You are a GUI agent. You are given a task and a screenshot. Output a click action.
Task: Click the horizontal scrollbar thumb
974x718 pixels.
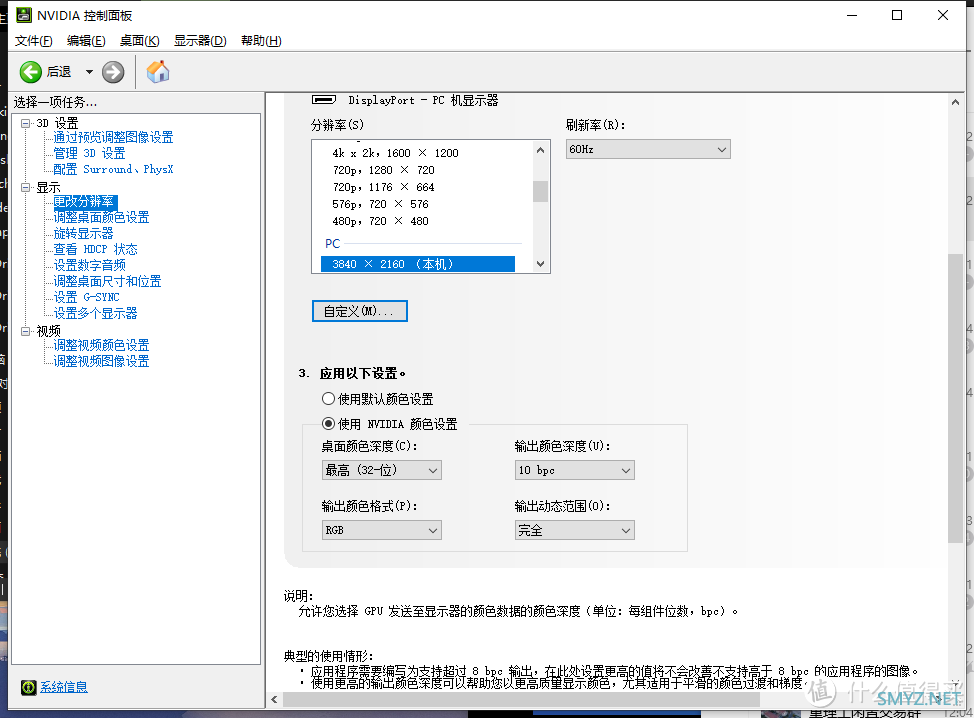tap(521, 699)
